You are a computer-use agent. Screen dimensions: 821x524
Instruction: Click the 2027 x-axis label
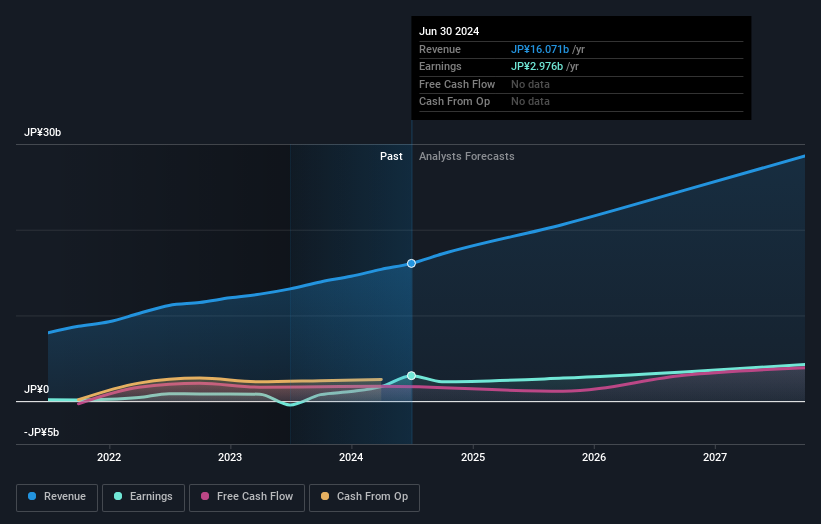click(x=715, y=457)
